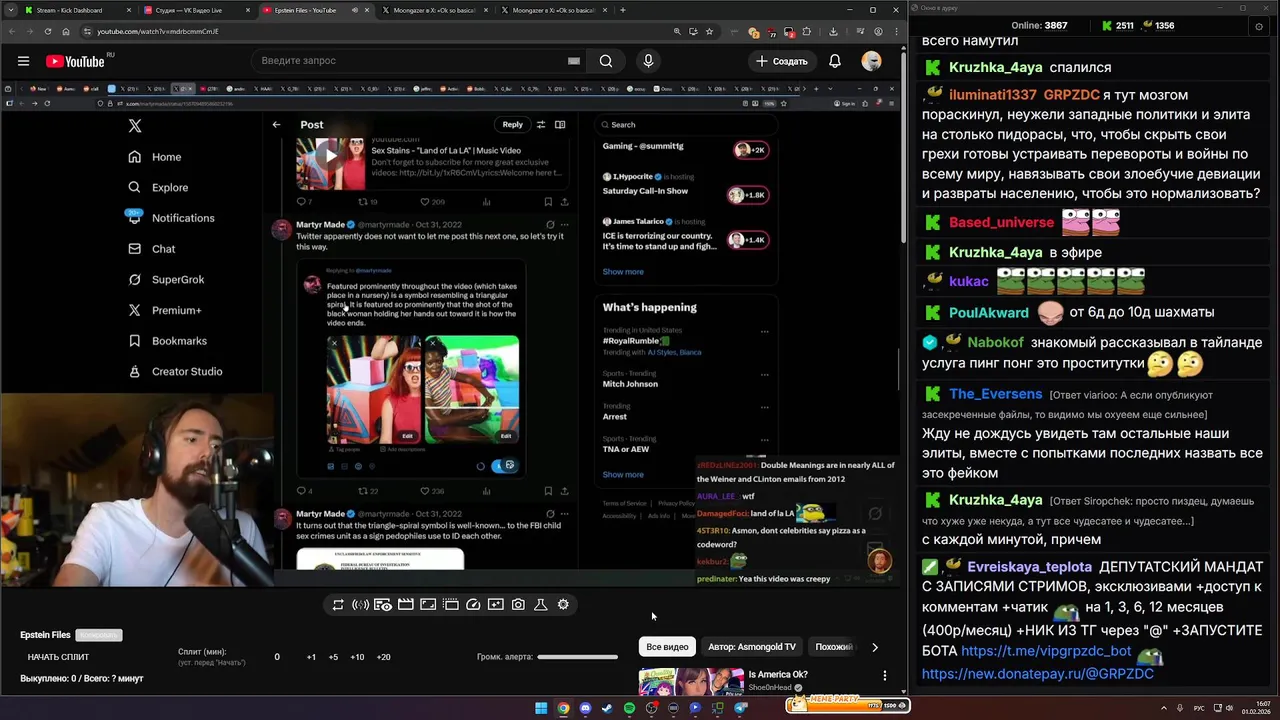Open YouTube notifications bell

[834, 61]
